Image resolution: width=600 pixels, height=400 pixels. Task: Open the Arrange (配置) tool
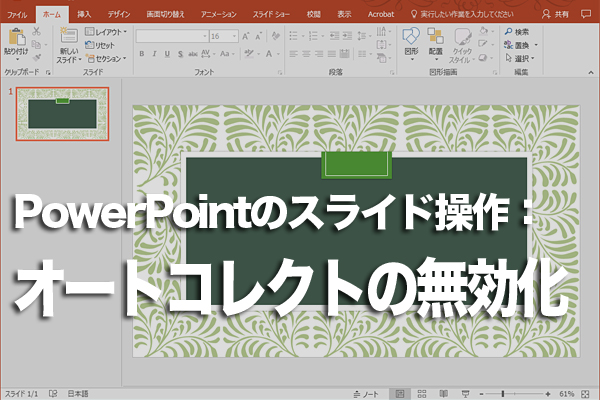436,40
